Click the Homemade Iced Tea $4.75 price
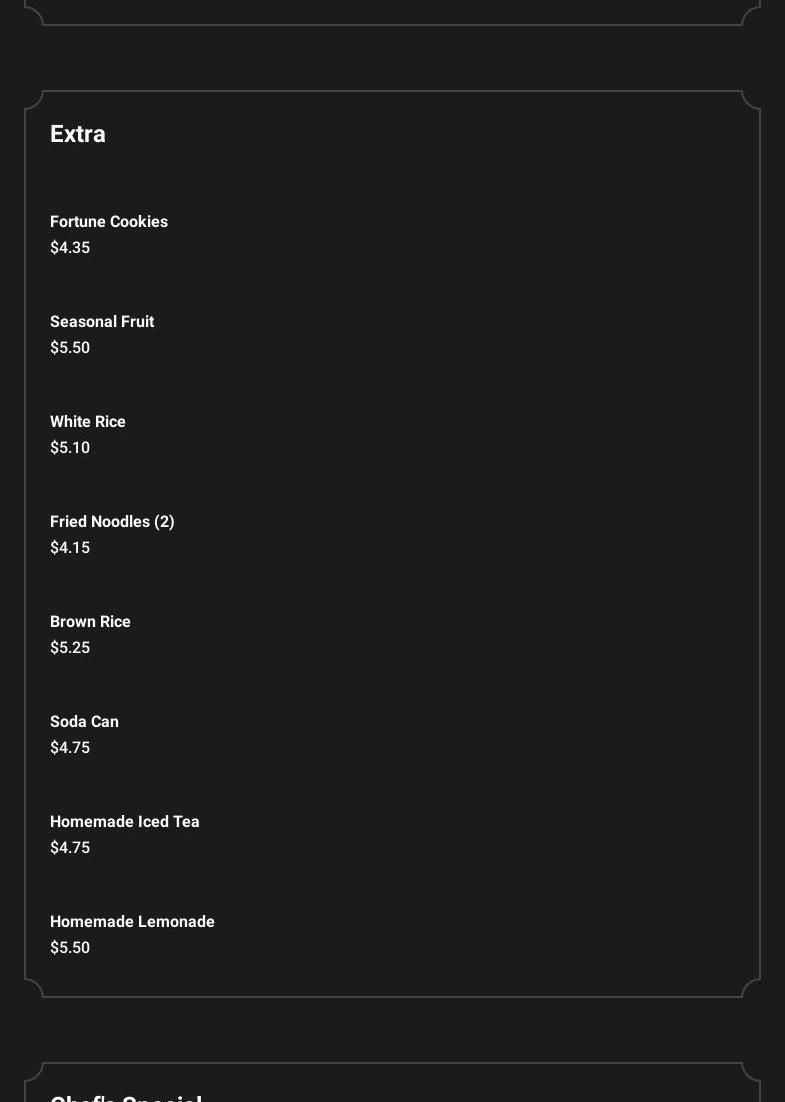 tap(70, 848)
